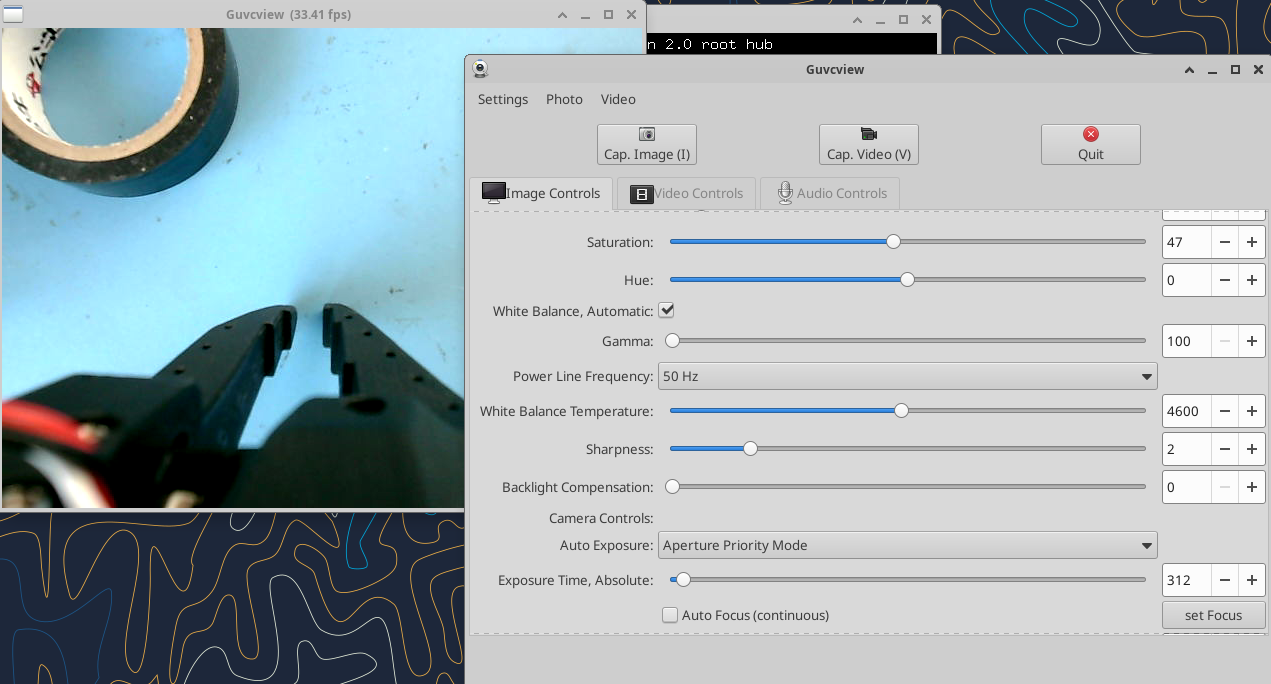Click the White Balance Temperature slider handle
Image resolution: width=1271 pixels, height=684 pixels.
click(x=901, y=410)
